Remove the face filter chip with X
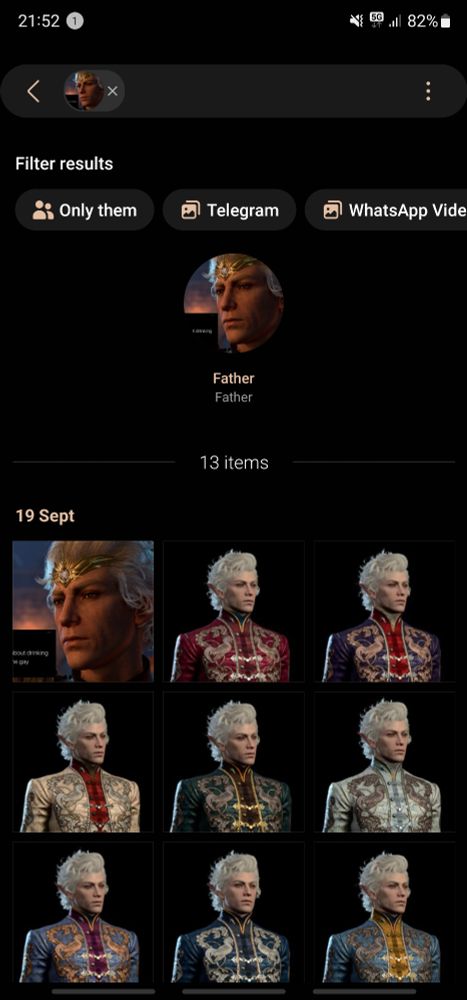This screenshot has width=467, height=1000. (x=112, y=91)
